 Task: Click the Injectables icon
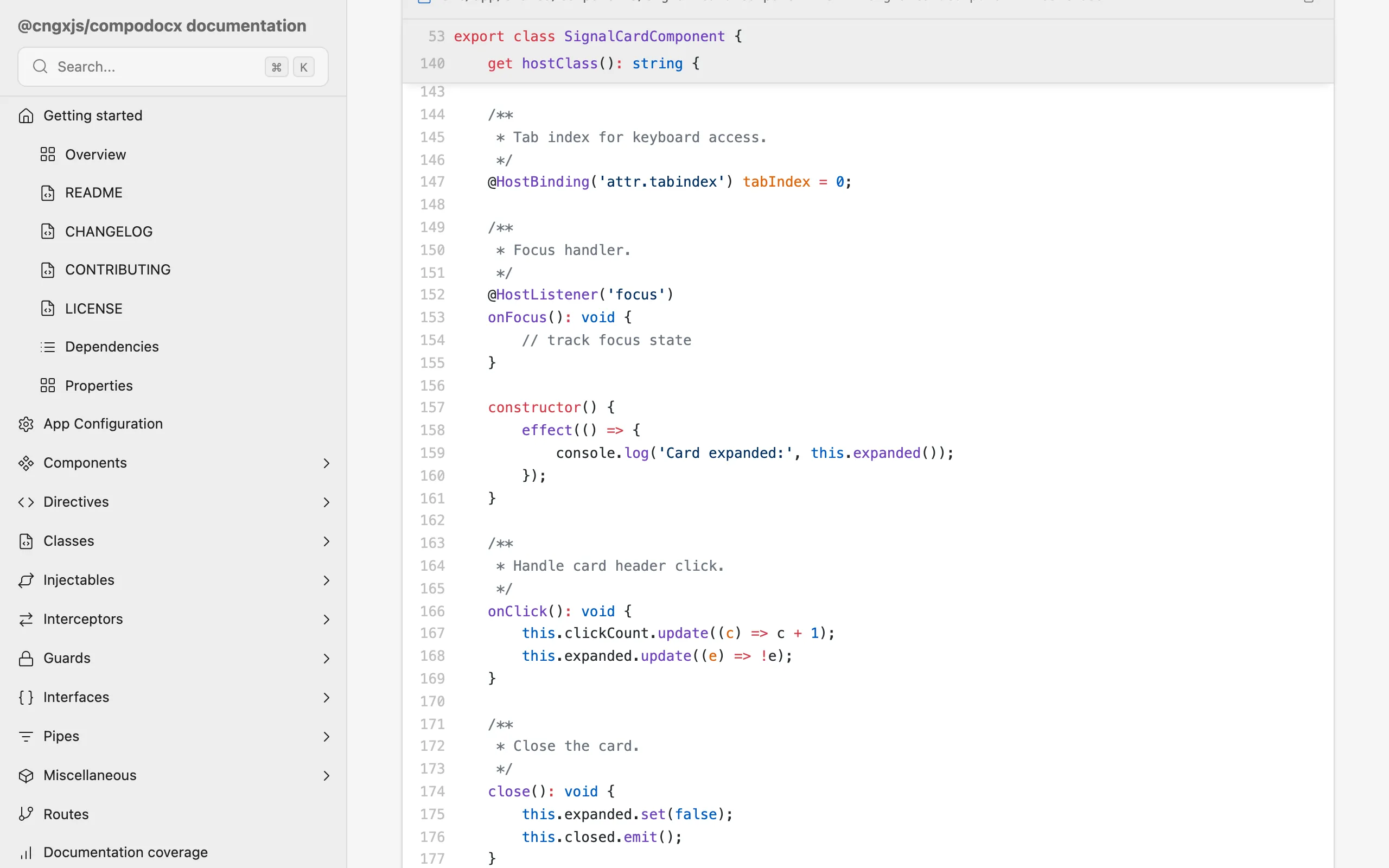[x=26, y=580]
